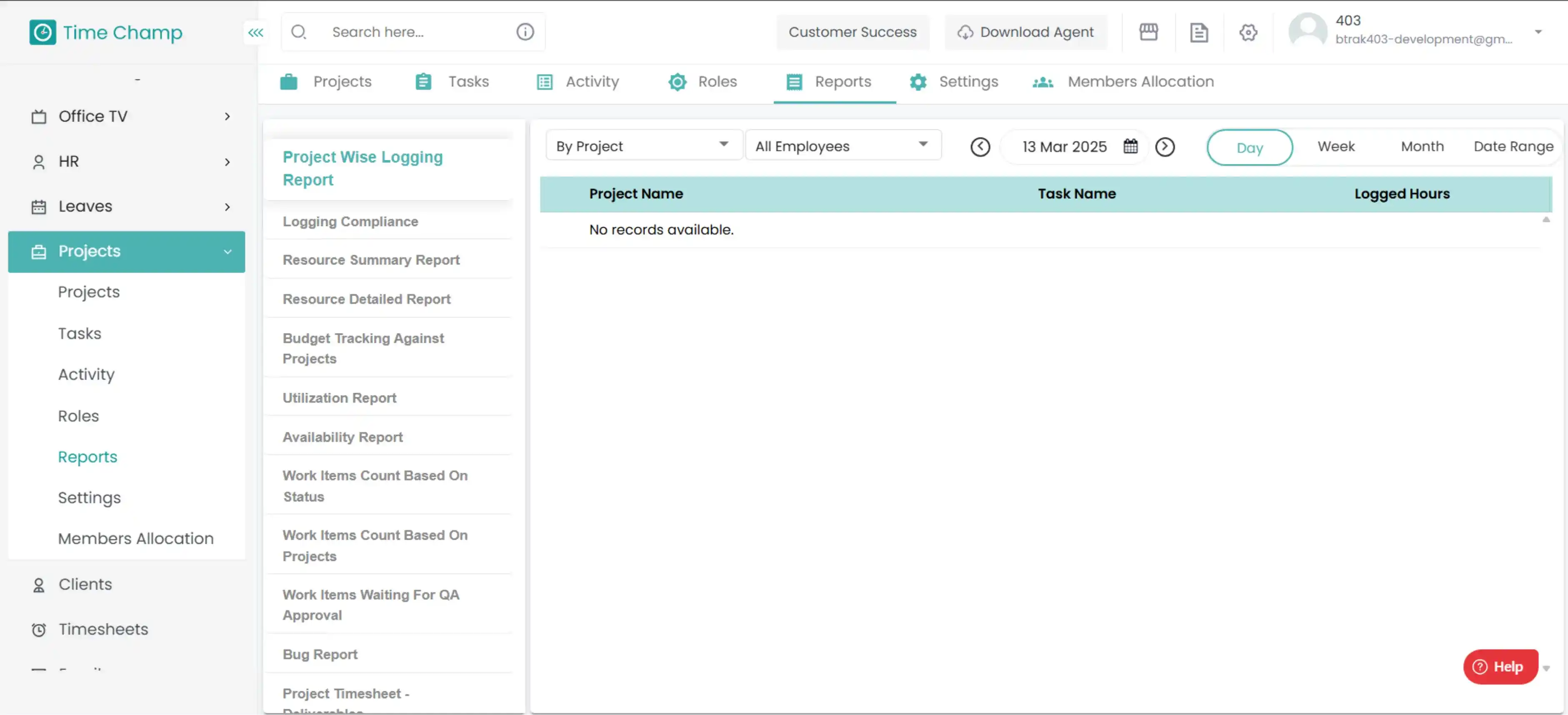Open the Projects top tab
Image resolution: width=1568 pixels, height=715 pixels.
(x=326, y=82)
